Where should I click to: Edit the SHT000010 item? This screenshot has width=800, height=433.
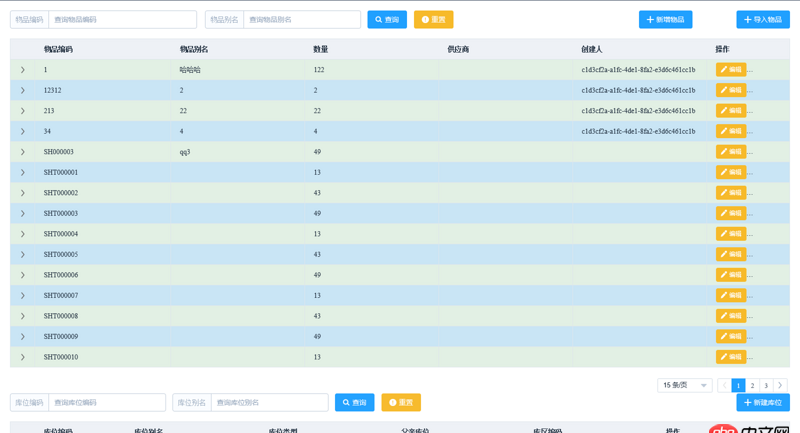731,356
